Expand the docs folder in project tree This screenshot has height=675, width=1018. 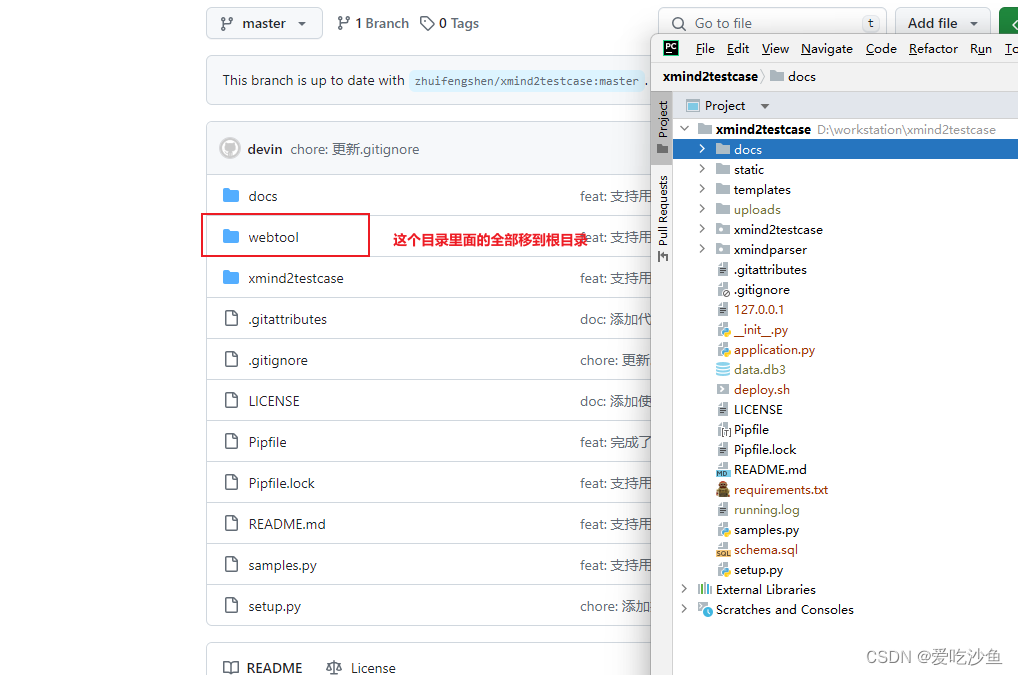702,149
